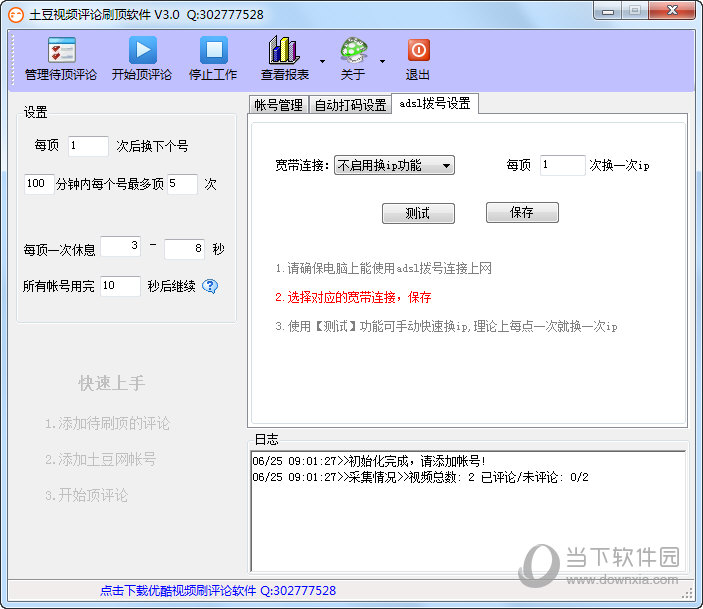This screenshot has width=703, height=609.
Task: Click the rest minimum 3 seconds field
Action: pos(121,246)
